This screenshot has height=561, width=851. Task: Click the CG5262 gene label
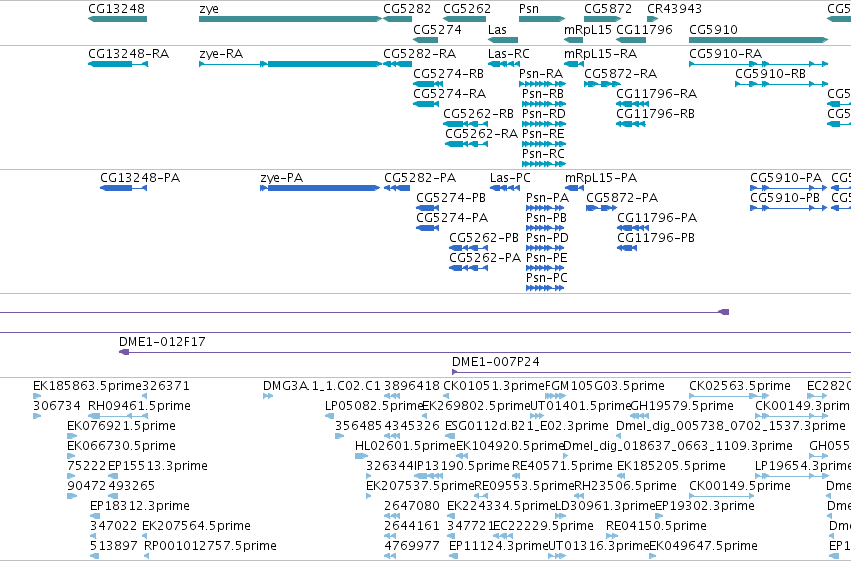click(467, 9)
